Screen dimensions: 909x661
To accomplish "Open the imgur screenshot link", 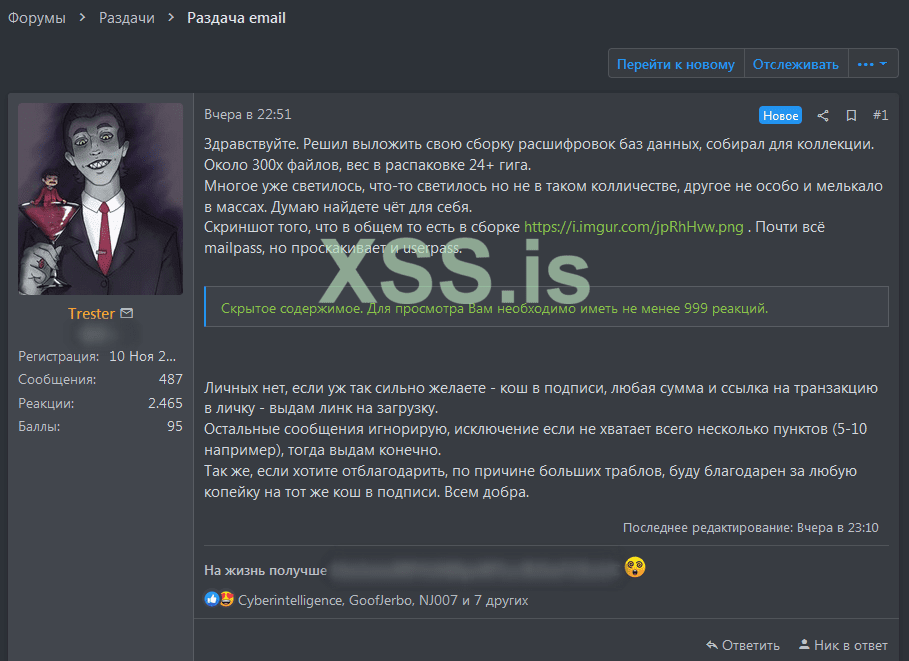I will point(634,227).
